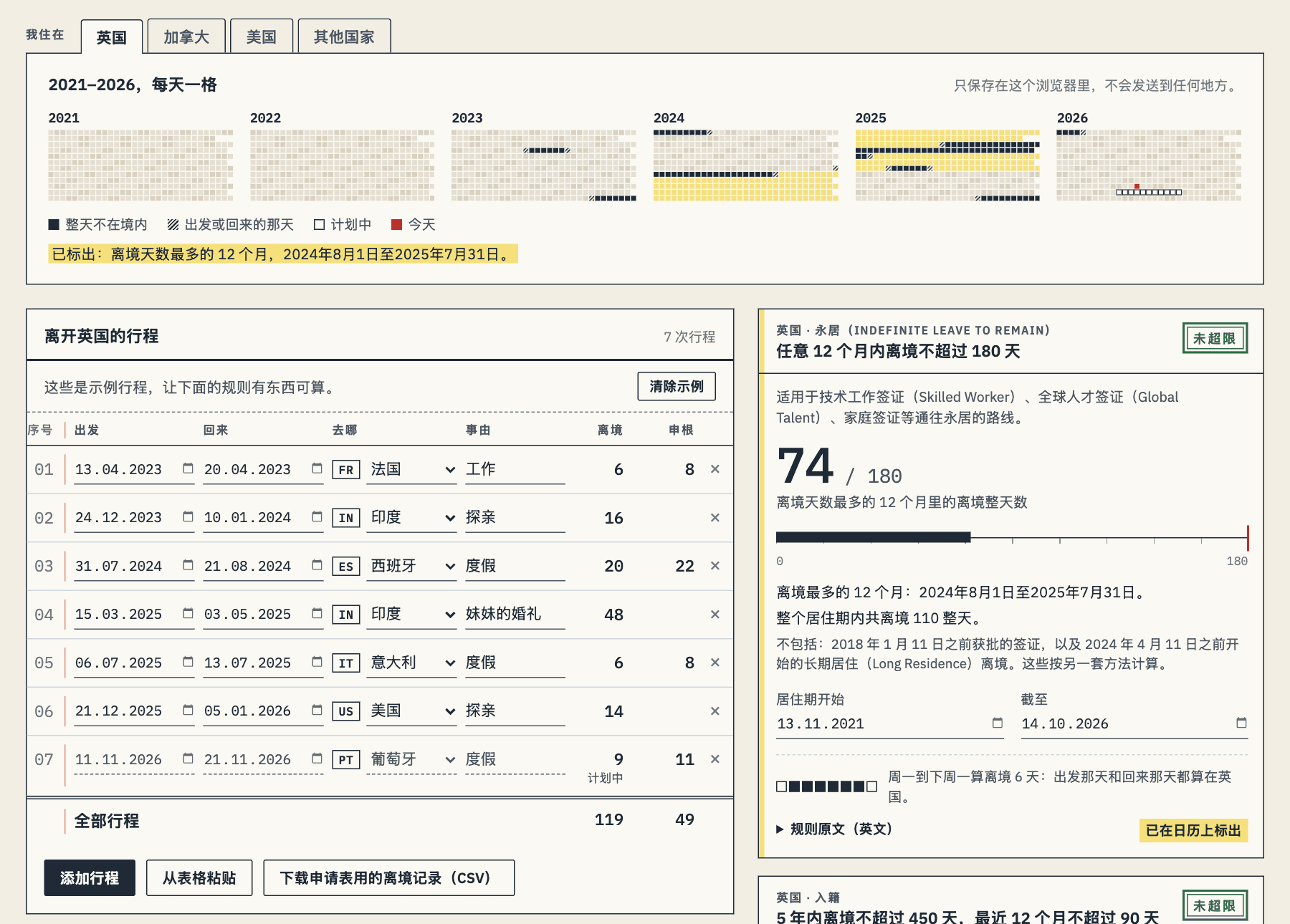The width and height of the screenshot is (1290, 924).
Task: Delete trip 04 sister's wedding
Action: coord(715,614)
